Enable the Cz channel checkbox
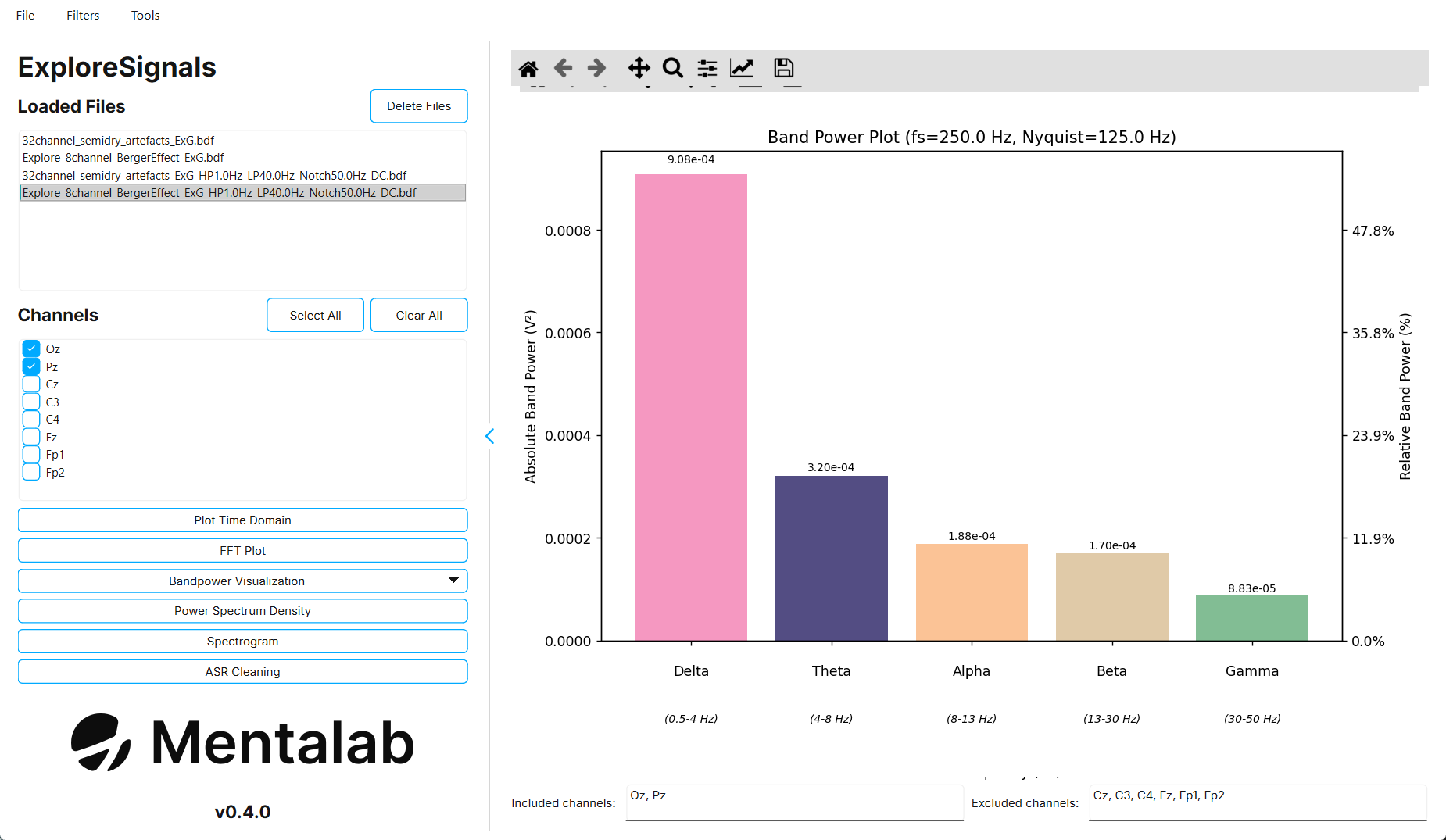This screenshot has width=1446, height=840. [x=31, y=384]
